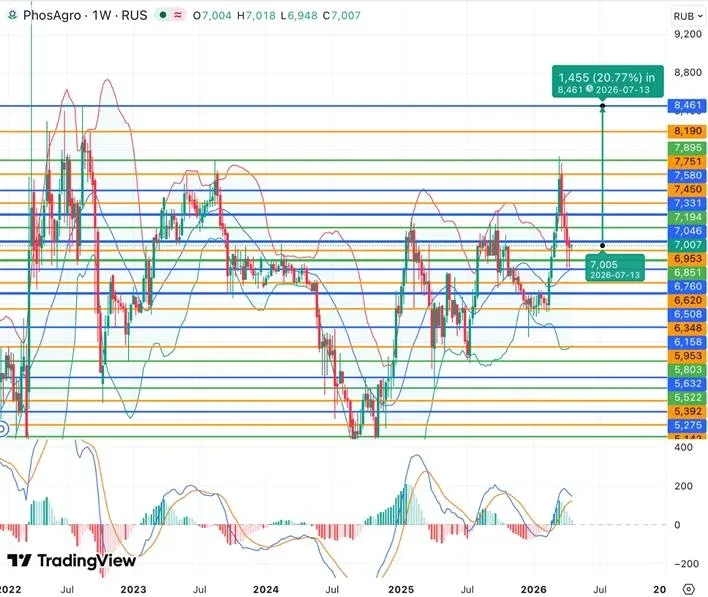Image resolution: width=708 pixels, height=597 pixels.
Task: Click the pink approximate-data indicator icon
Action: point(179,16)
